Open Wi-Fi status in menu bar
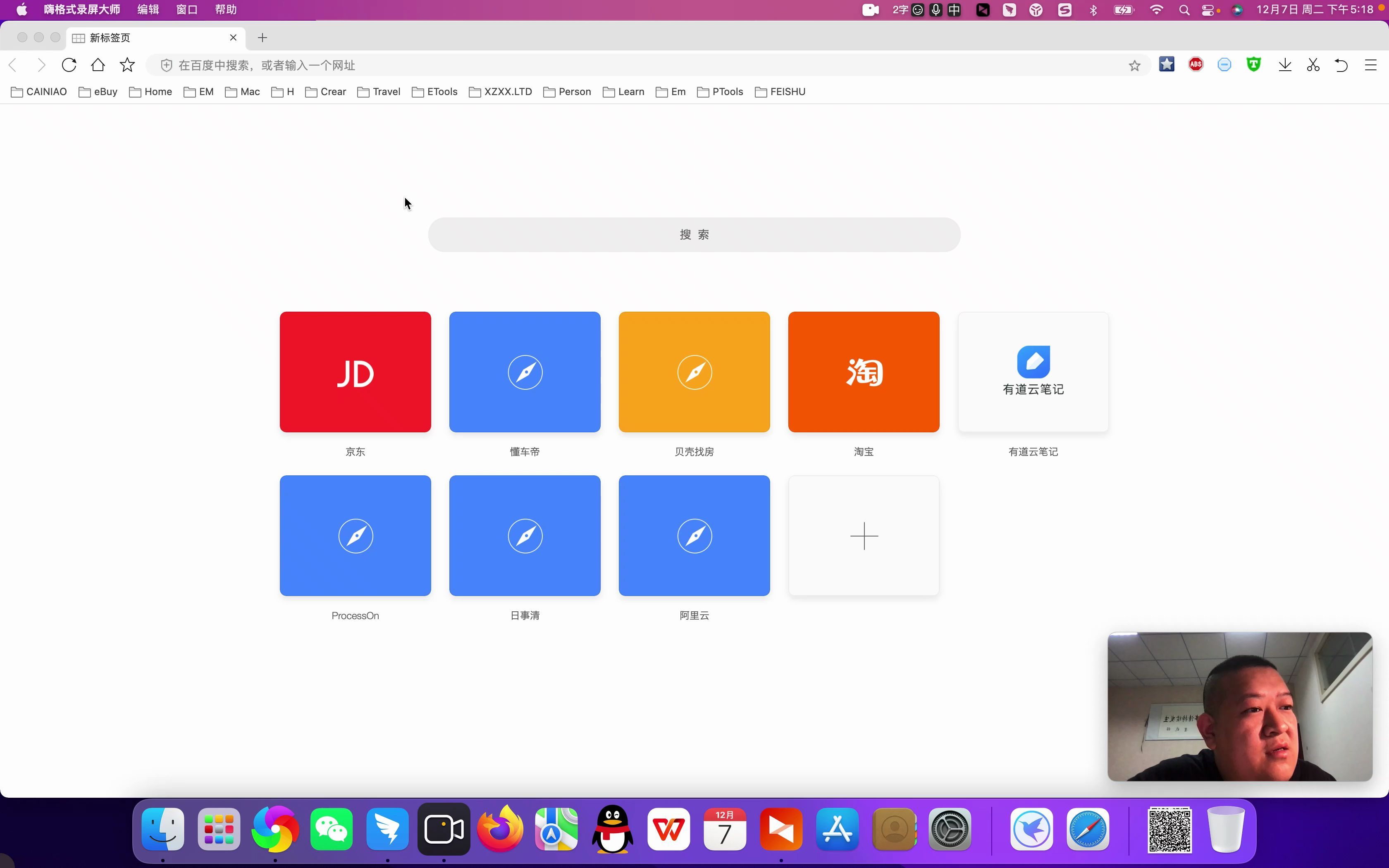Viewport: 1389px width, 868px height. tap(1157, 10)
